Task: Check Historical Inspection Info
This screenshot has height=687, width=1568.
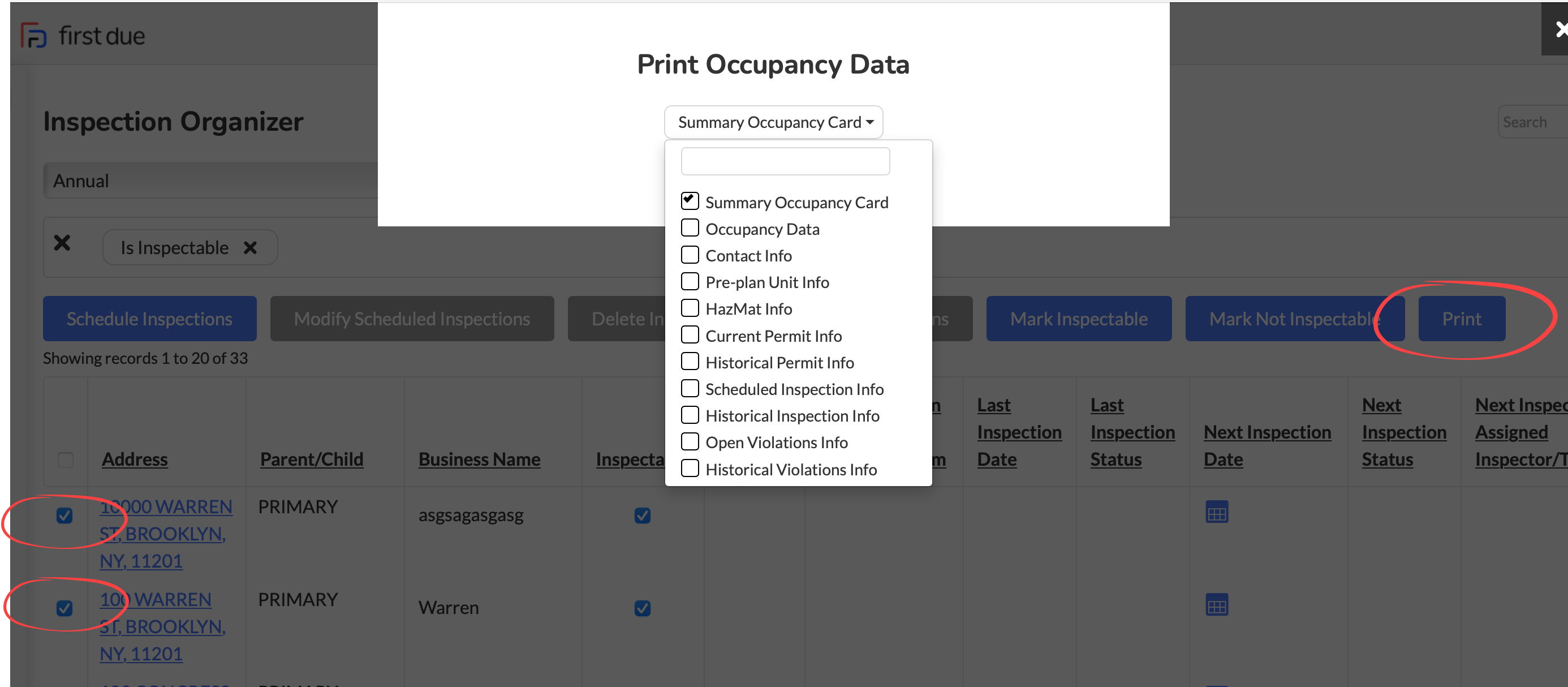Action: pyautogui.click(x=690, y=415)
